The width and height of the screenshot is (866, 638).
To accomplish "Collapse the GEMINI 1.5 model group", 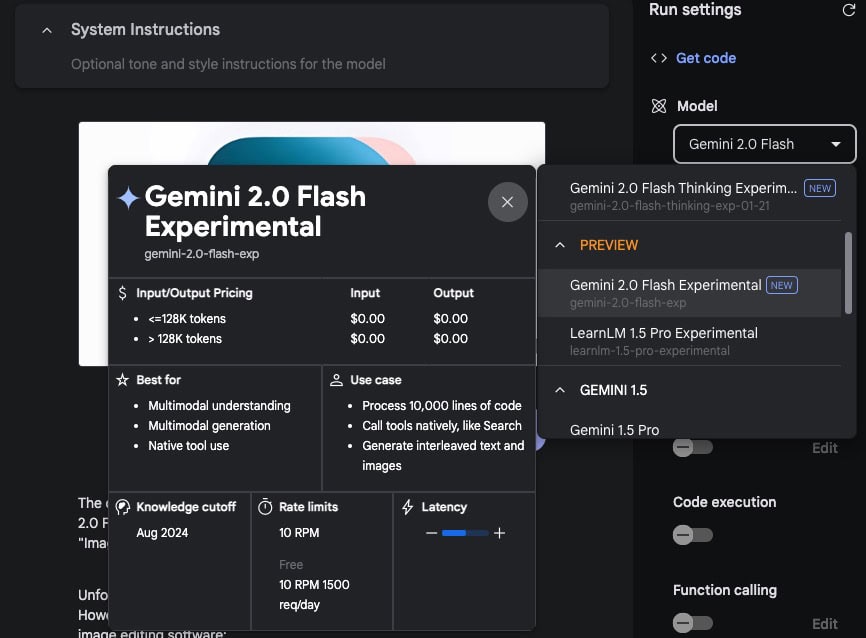I will (559, 391).
